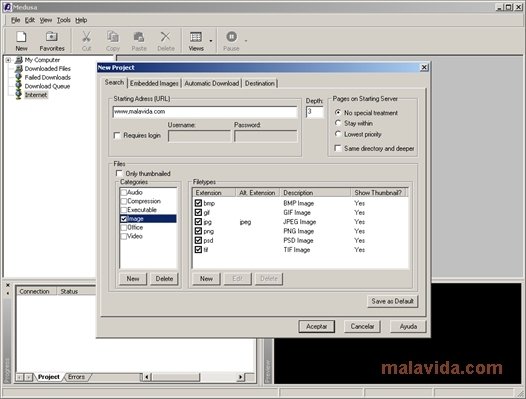526x399 pixels.
Task: Select the Stay within radio option
Action: pos(338,123)
